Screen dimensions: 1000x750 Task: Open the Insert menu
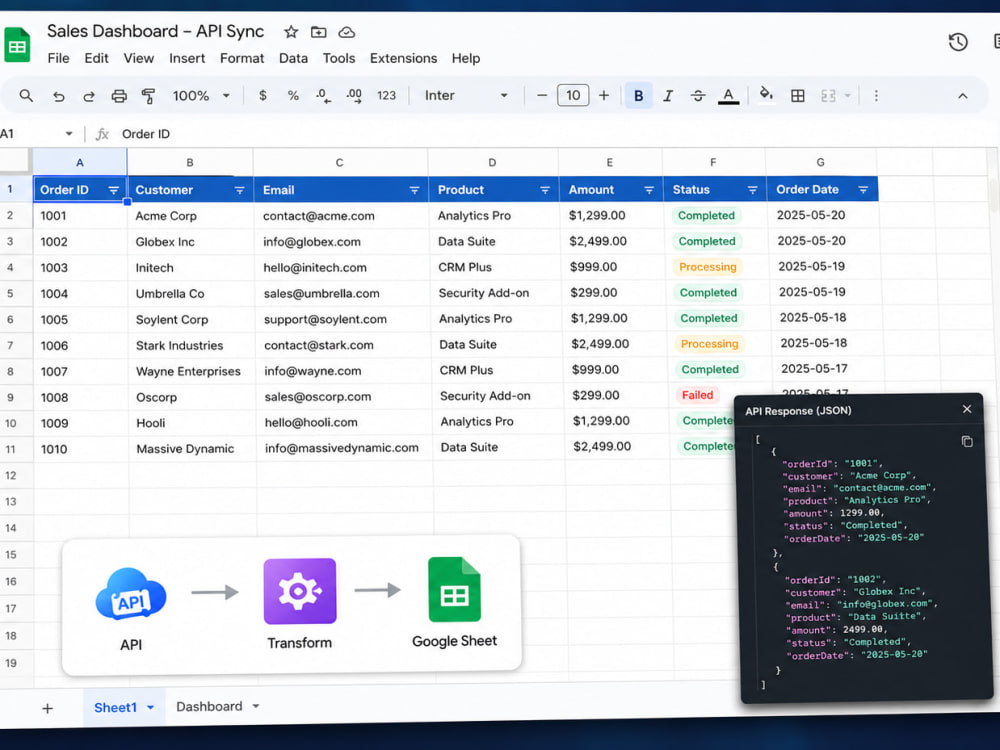point(187,58)
